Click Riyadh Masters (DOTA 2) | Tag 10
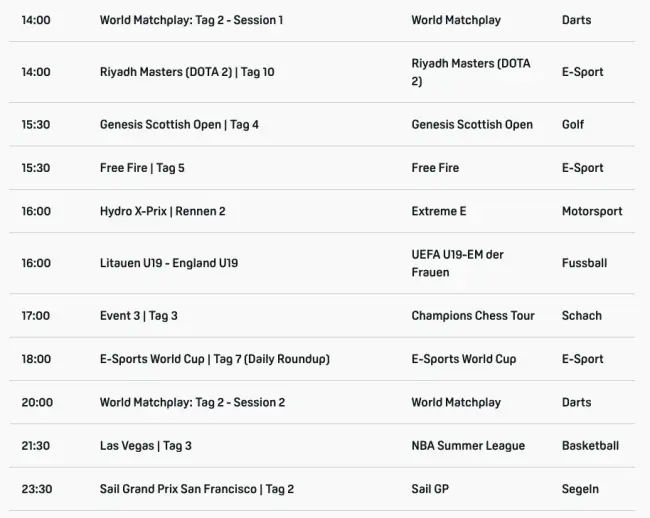 point(187,72)
